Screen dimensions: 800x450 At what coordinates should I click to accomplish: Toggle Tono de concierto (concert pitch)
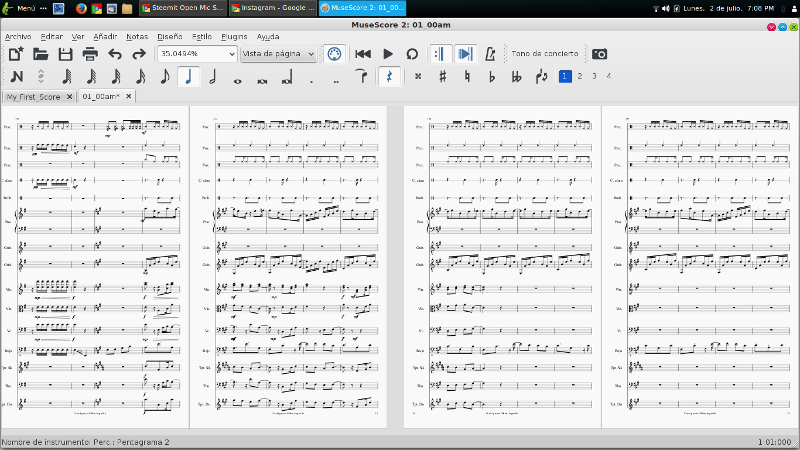pos(545,54)
